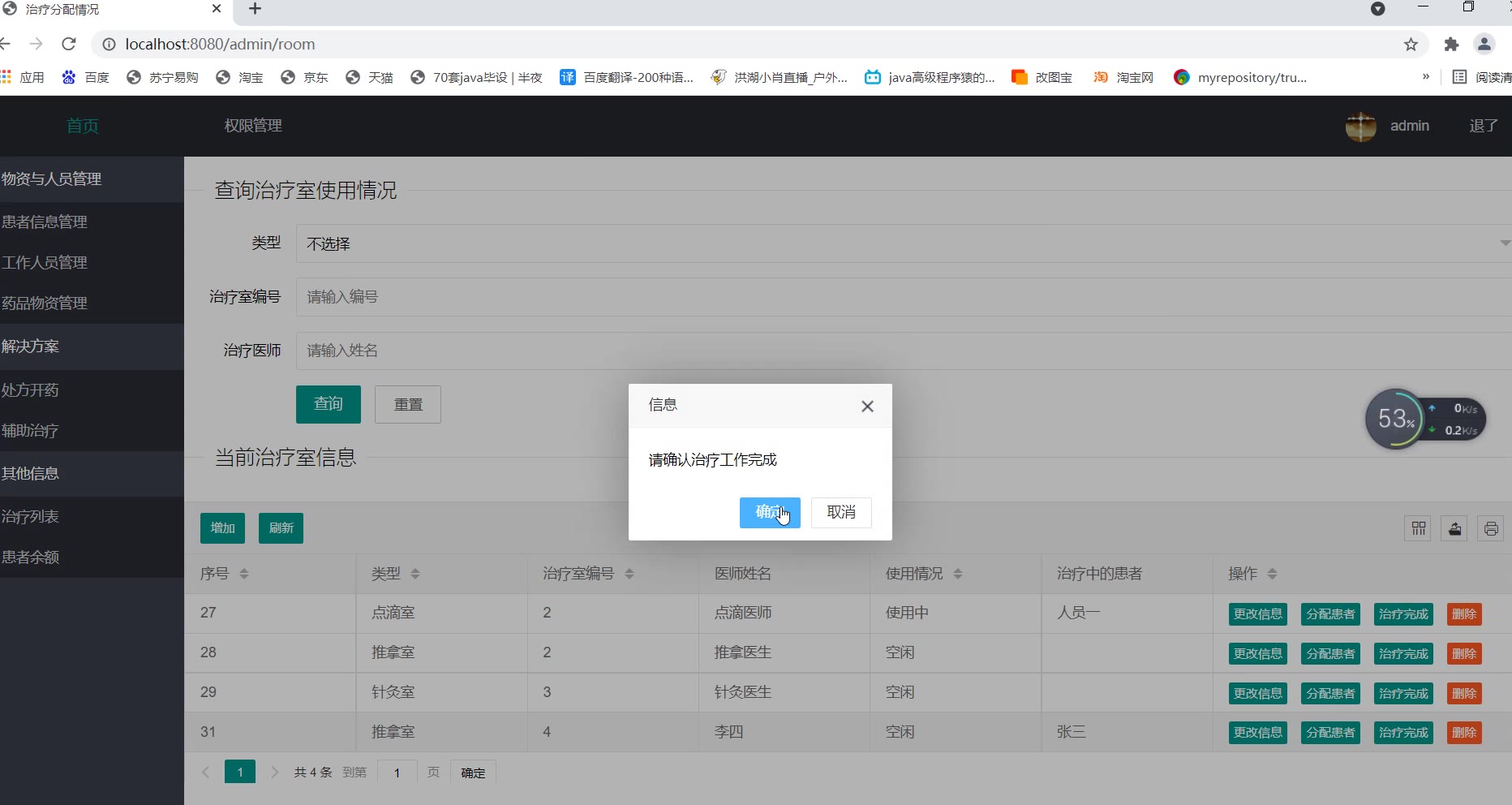The height and width of the screenshot is (805, 1512).
Task: Click the 治疗医师 name input field
Action: 904,351
